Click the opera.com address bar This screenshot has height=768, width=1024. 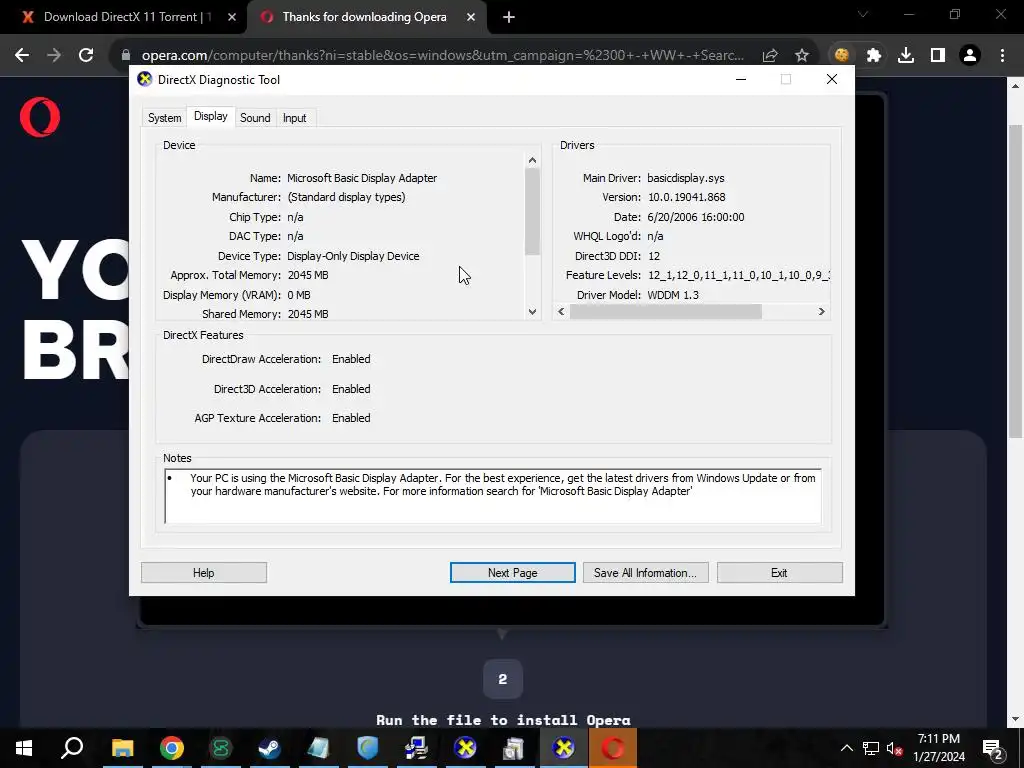(442, 56)
